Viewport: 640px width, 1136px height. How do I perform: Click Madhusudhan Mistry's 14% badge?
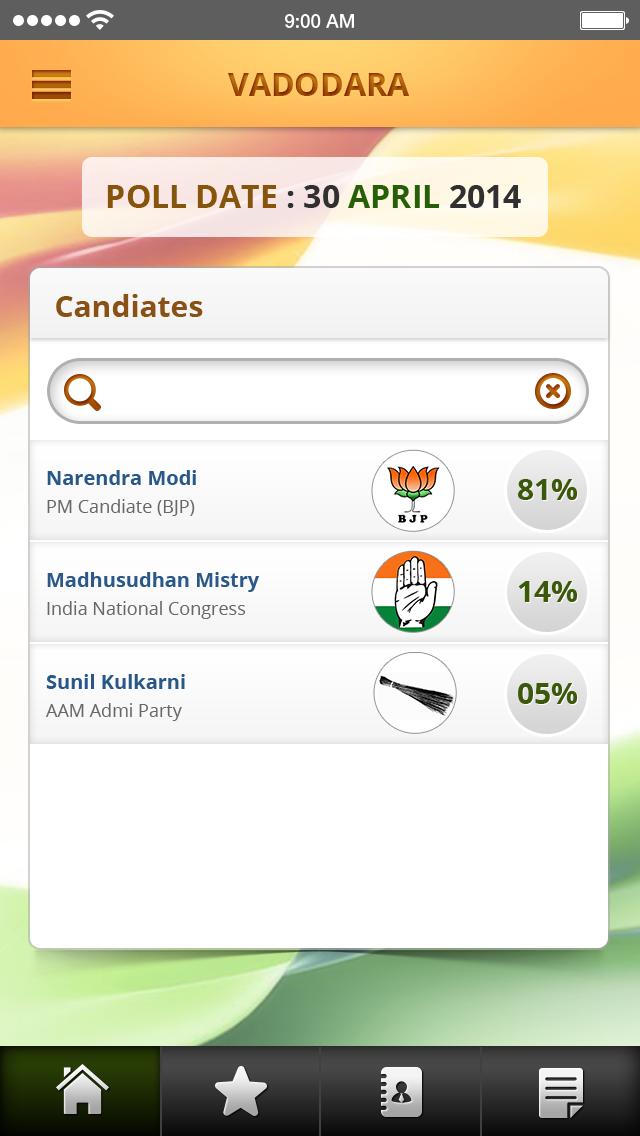546,591
